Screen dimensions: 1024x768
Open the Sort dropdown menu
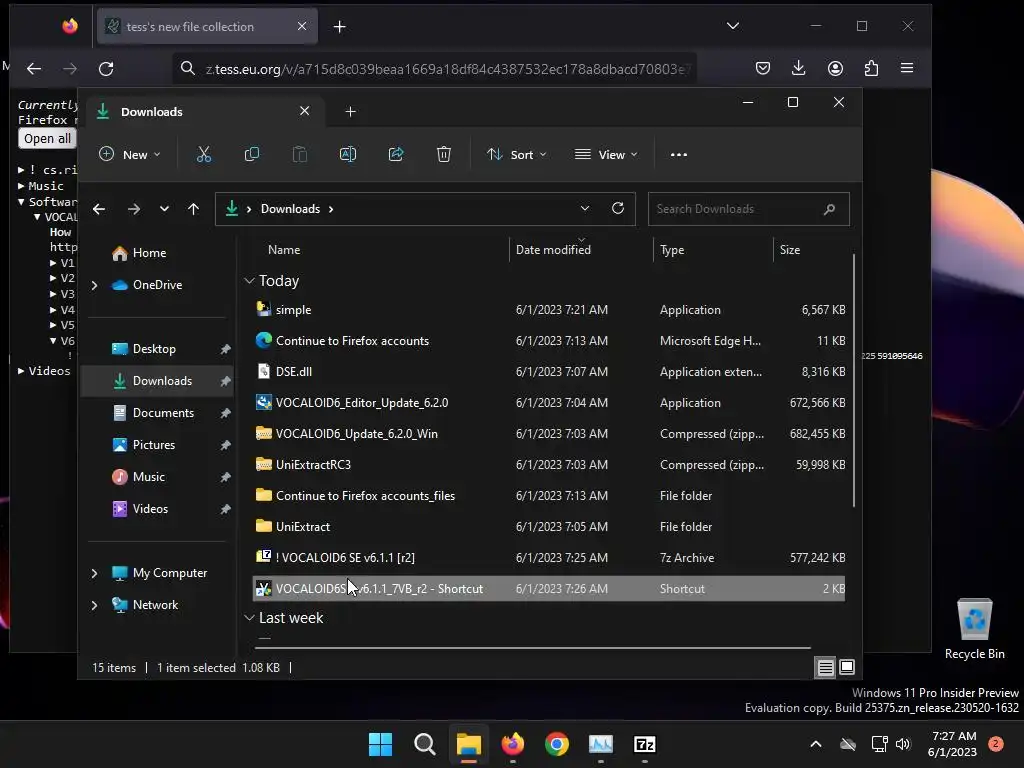pos(516,155)
